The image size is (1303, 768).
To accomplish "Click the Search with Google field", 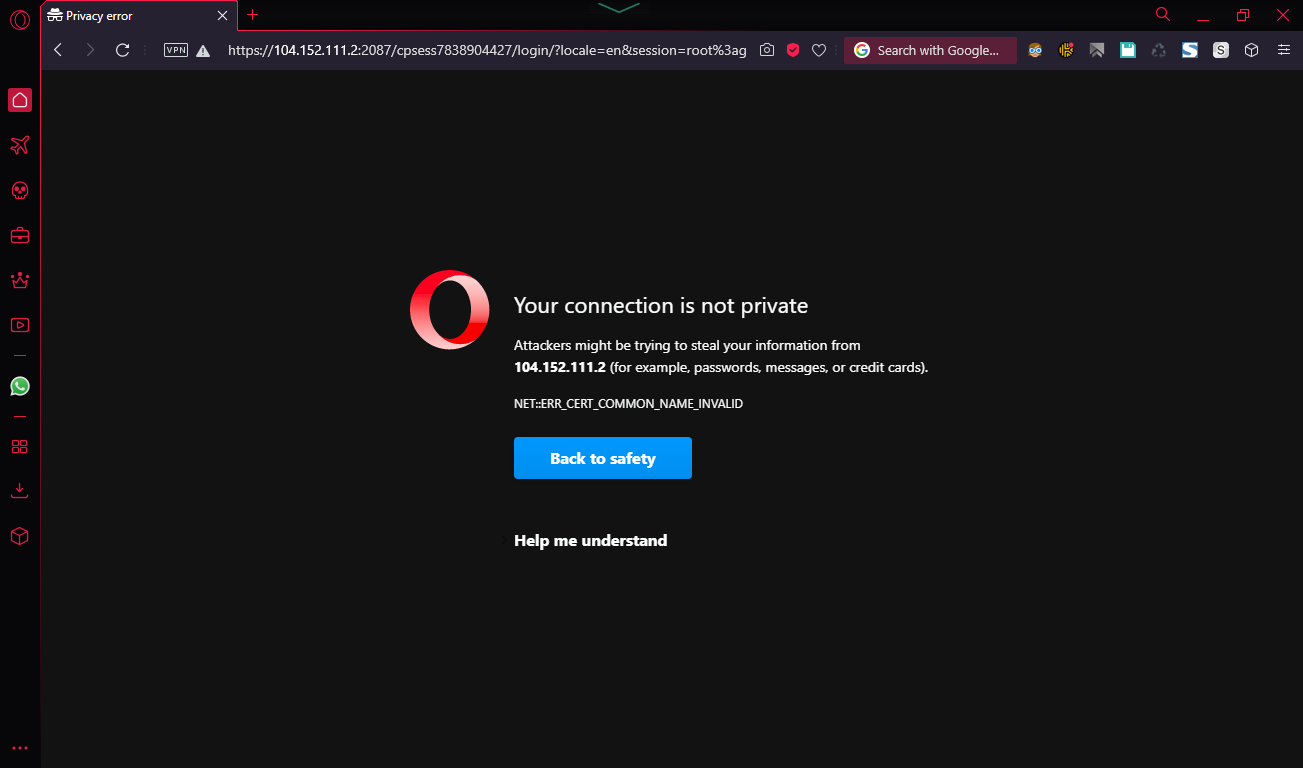I will tap(930, 50).
